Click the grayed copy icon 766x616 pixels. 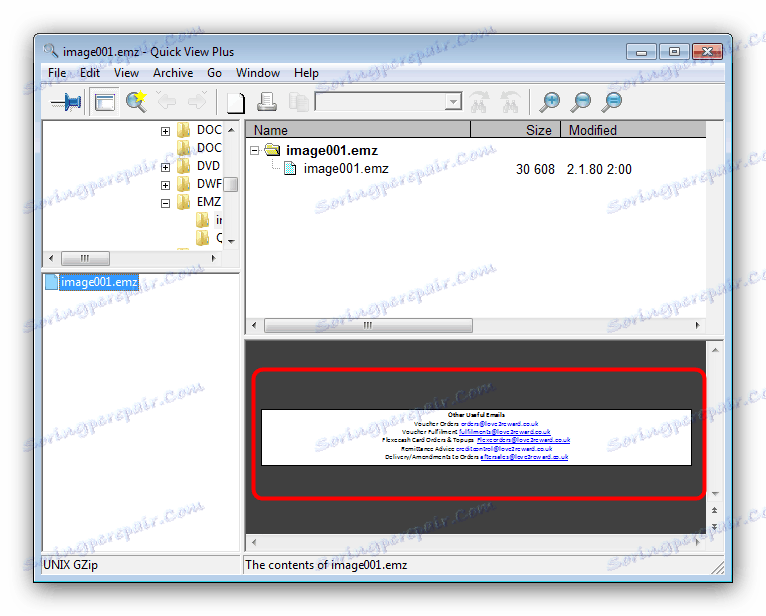tap(298, 102)
